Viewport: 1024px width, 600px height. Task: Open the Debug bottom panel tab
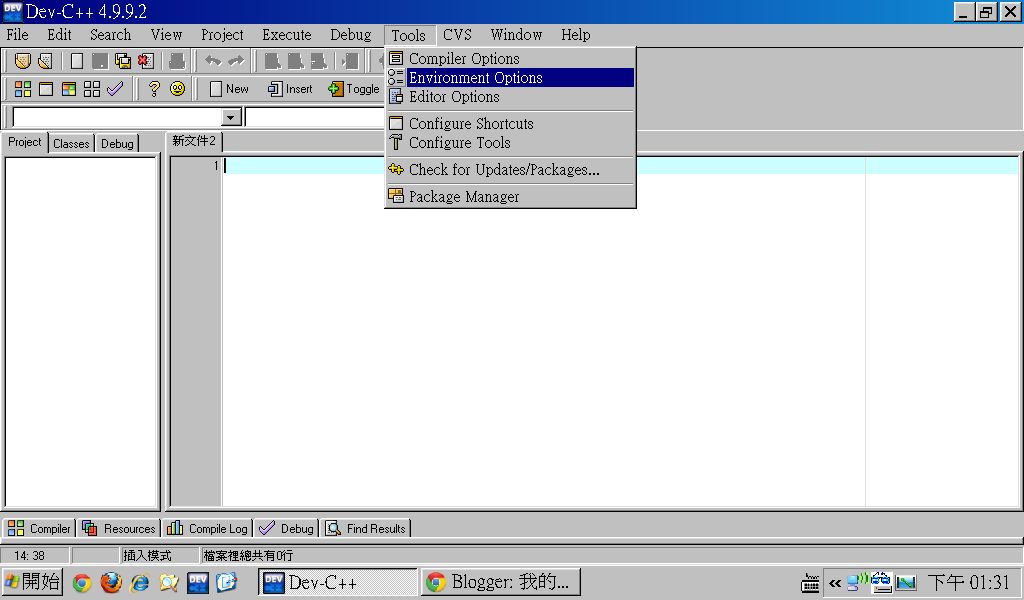pyautogui.click(x=287, y=528)
